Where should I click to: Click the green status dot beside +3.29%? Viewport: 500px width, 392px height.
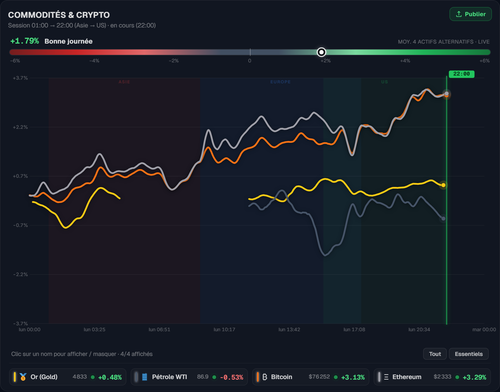(x=457, y=377)
